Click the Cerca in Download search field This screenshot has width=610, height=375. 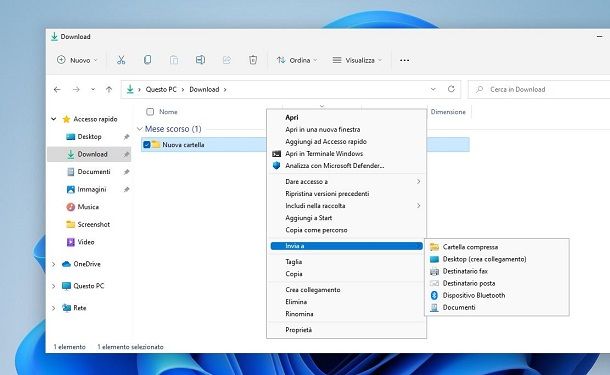[x=539, y=89]
